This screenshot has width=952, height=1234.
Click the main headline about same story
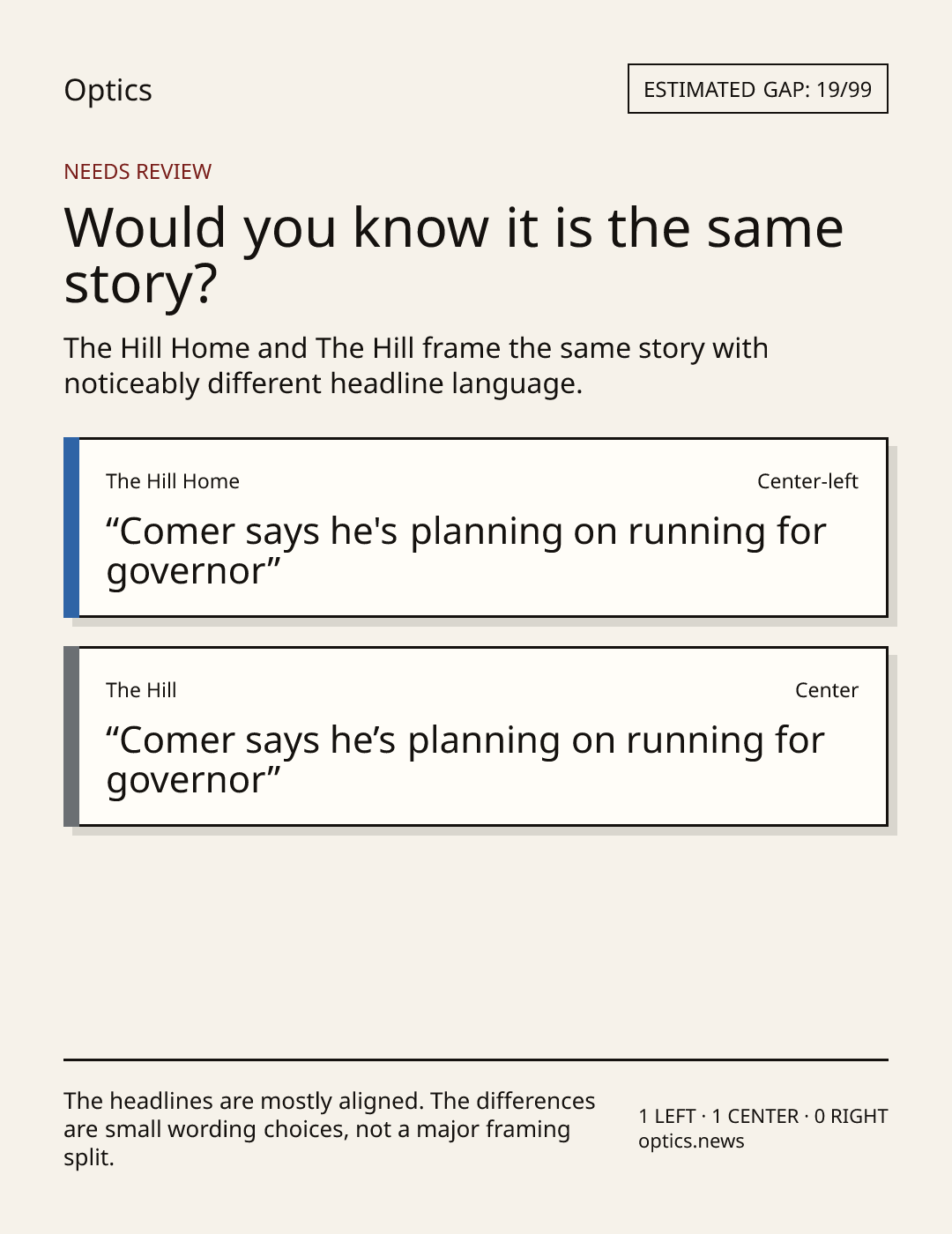click(454, 256)
